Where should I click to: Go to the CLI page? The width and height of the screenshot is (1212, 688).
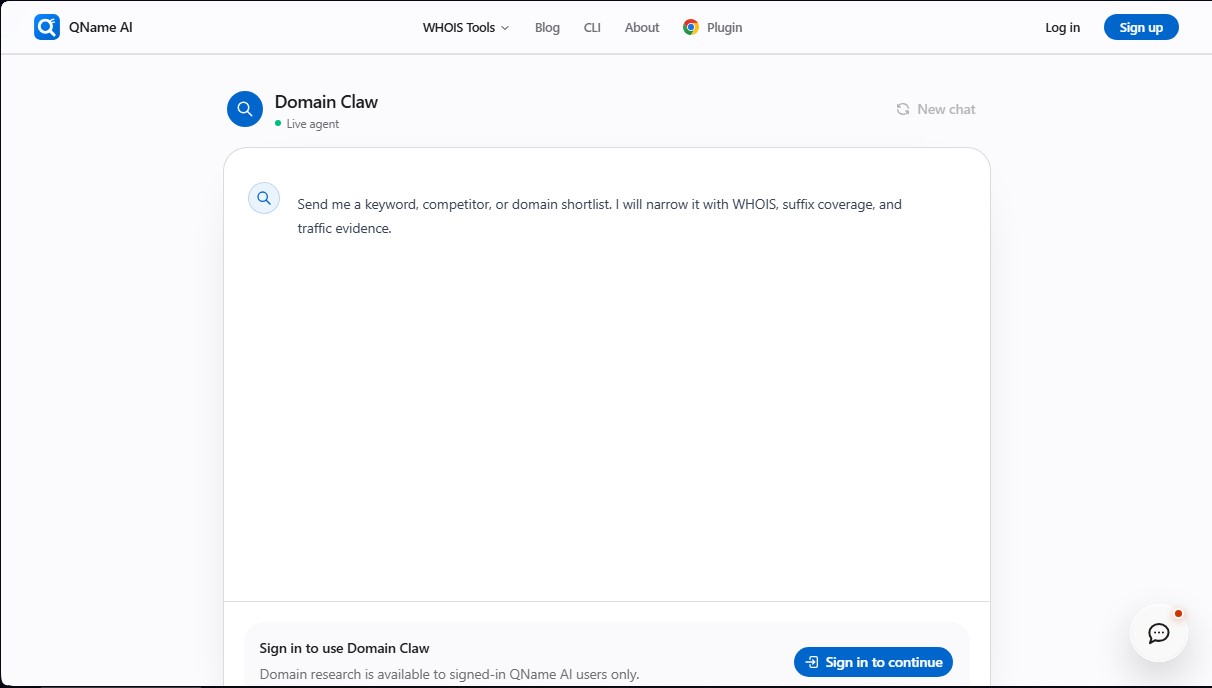592,27
